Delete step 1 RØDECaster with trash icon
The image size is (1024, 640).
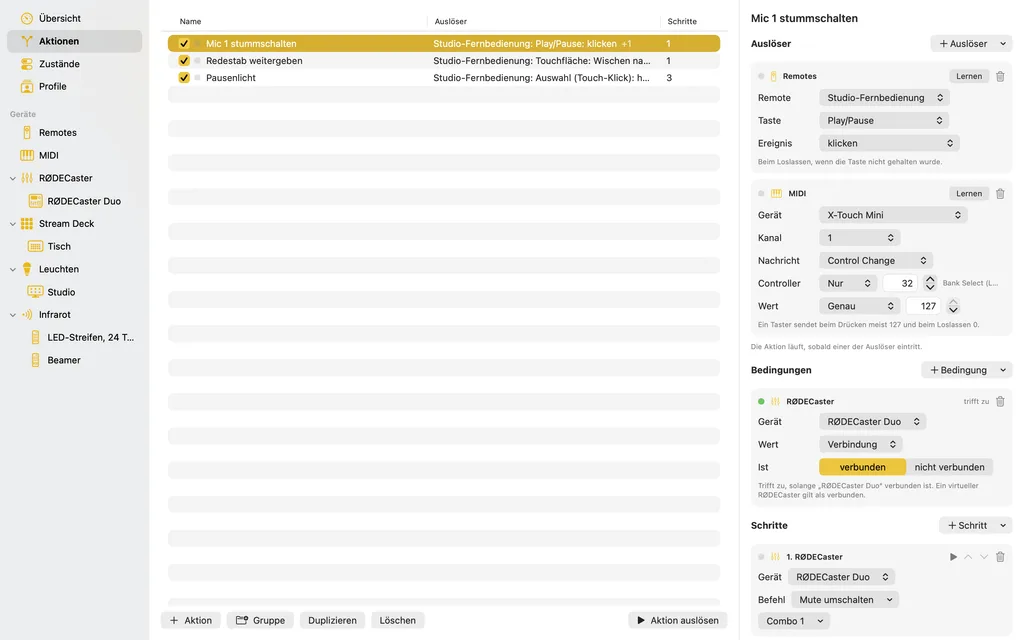(1000, 557)
